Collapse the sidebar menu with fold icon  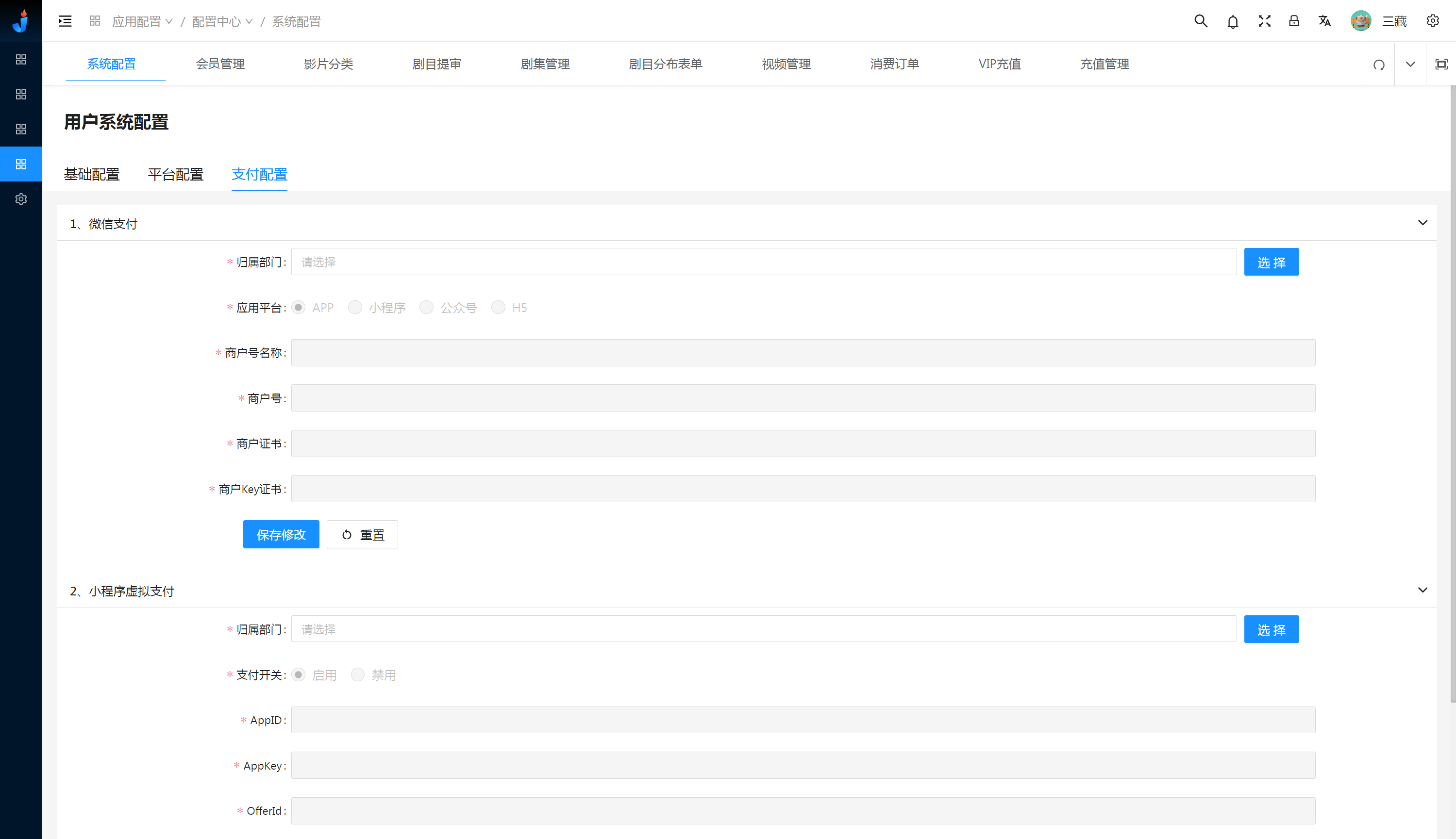[65, 21]
